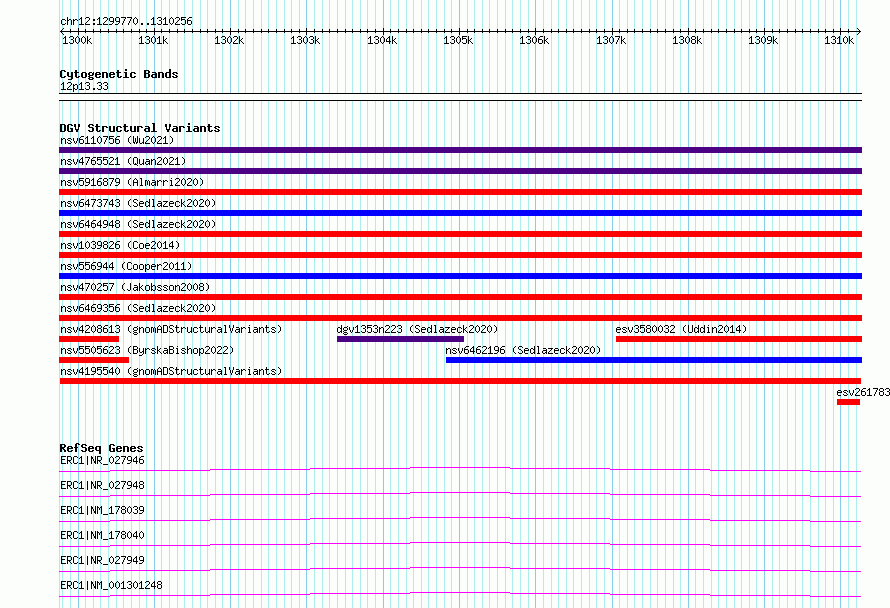Open the ERC1|NM_178040 transcript label
The width and height of the screenshot is (890, 608).
tap(102, 535)
